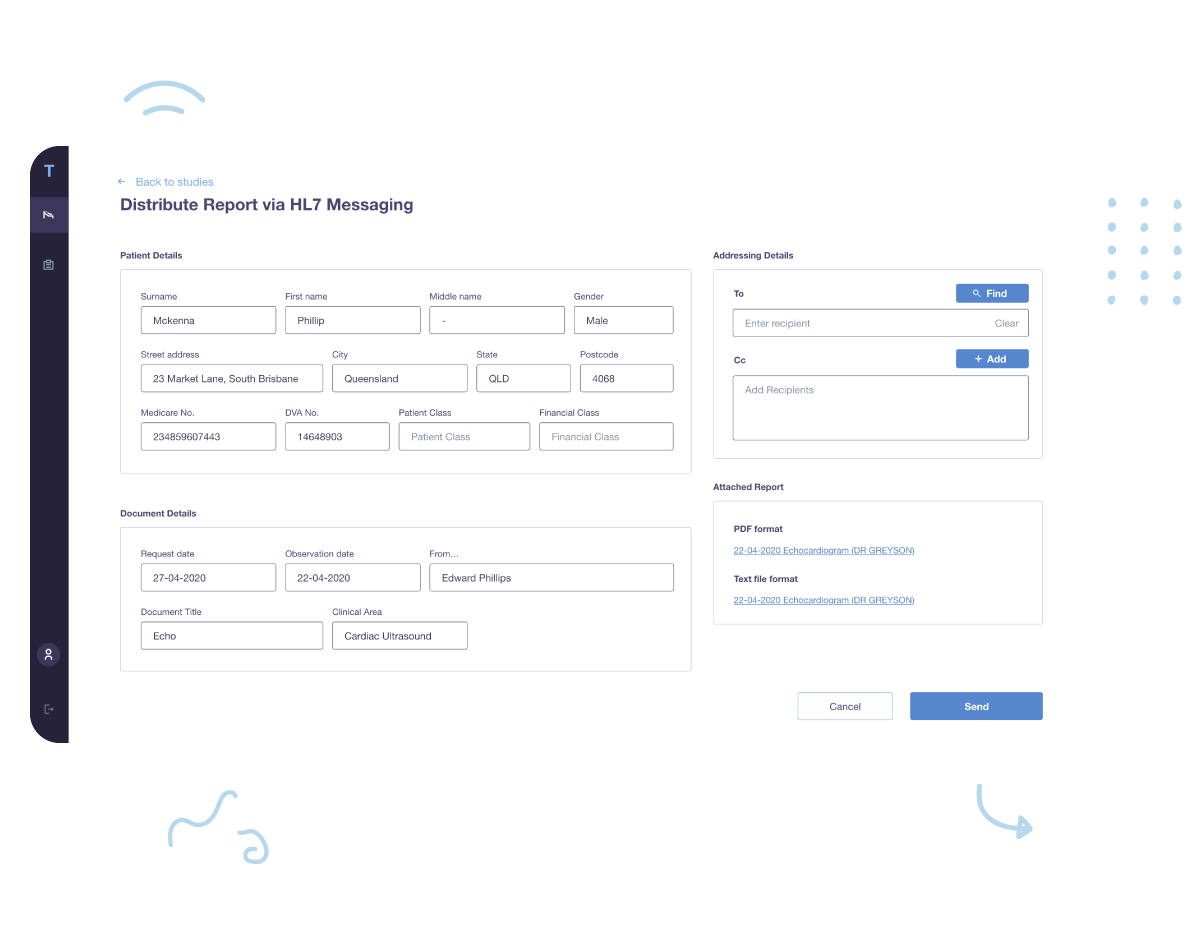Click the Distribute Report via HL7 Messaging heading
The width and height of the screenshot is (1200, 952).
point(266,205)
